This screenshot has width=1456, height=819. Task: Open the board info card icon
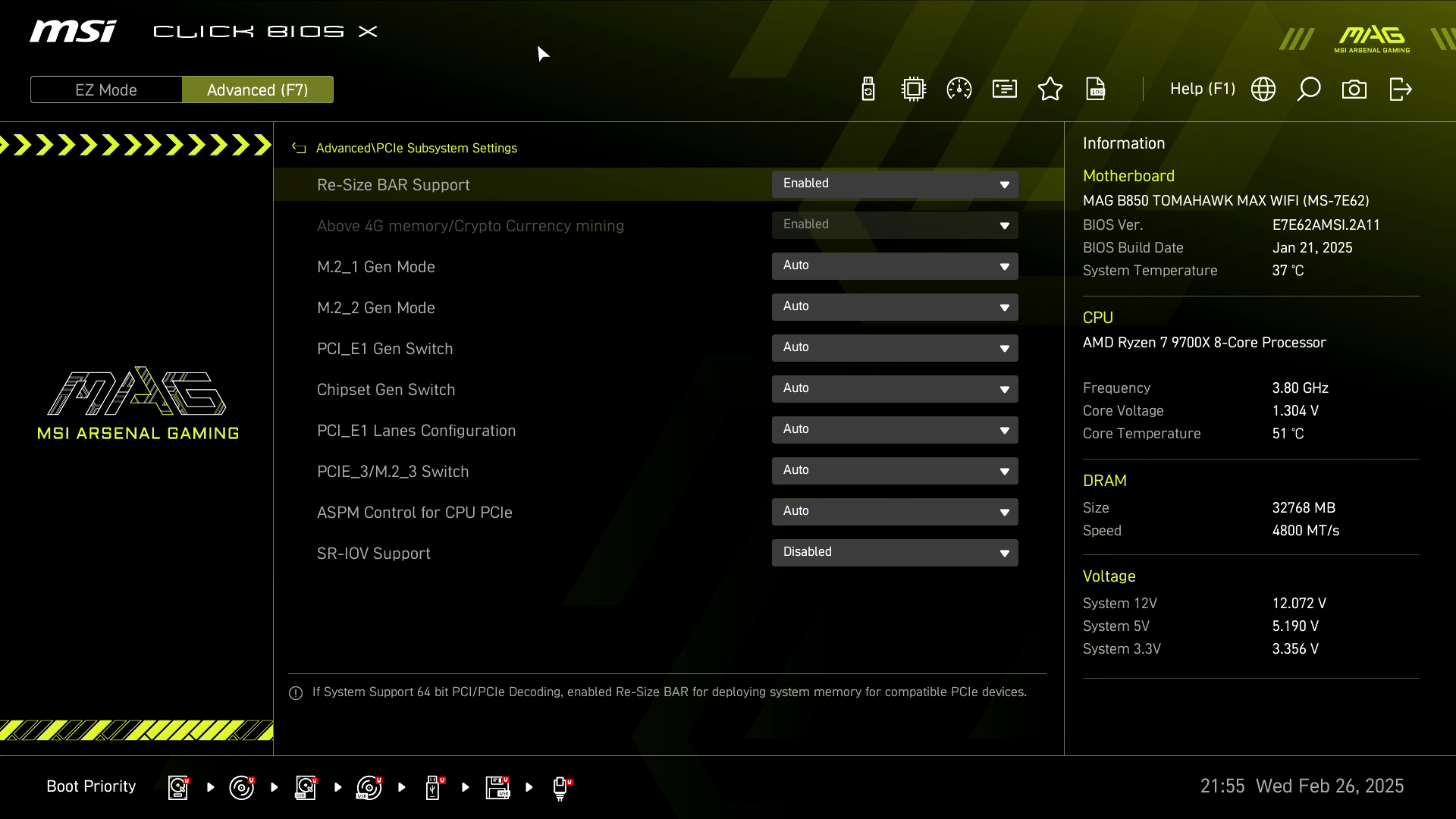pyautogui.click(x=1005, y=89)
